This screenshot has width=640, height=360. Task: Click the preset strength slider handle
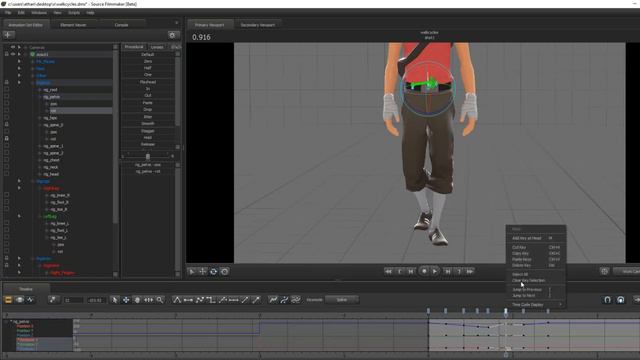point(148,156)
